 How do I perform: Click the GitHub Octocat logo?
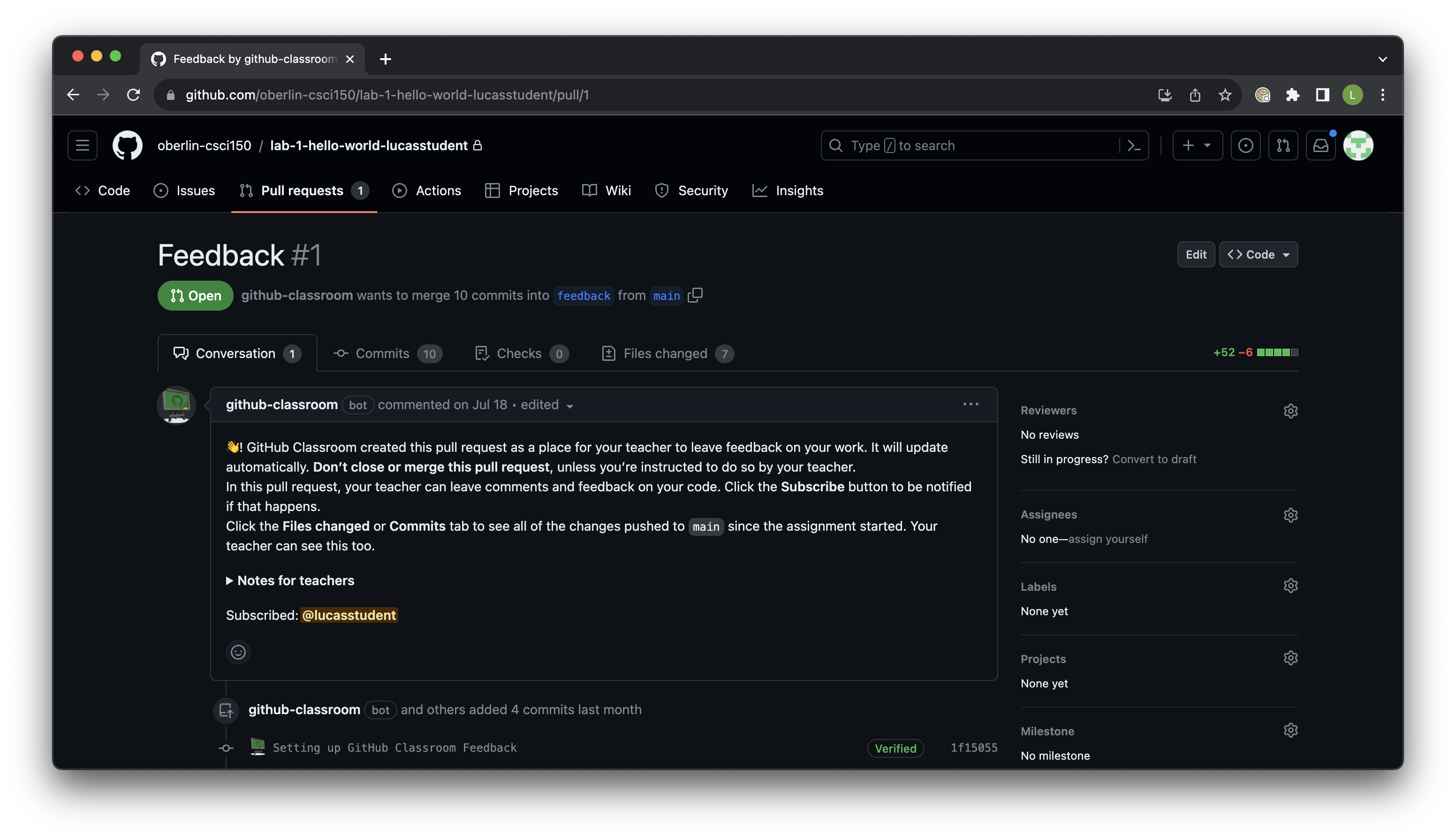127,145
